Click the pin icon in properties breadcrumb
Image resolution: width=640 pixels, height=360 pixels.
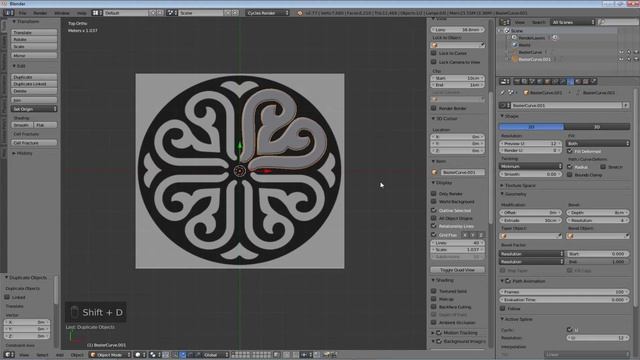click(502, 93)
